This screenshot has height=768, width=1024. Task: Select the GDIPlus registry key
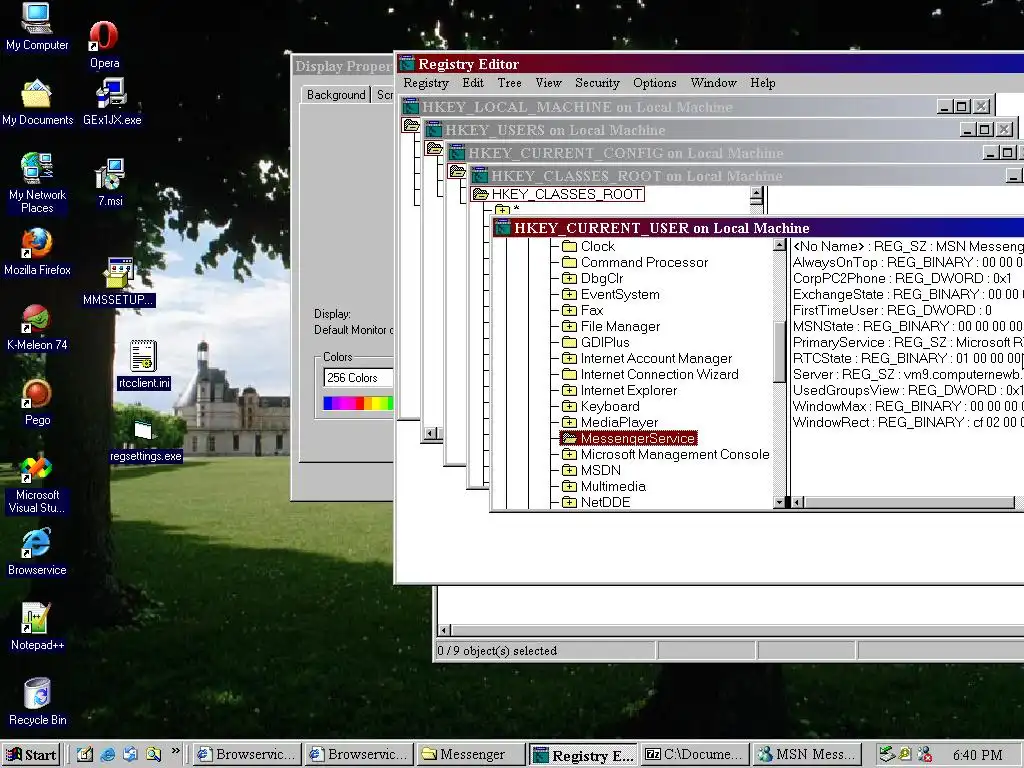605,342
